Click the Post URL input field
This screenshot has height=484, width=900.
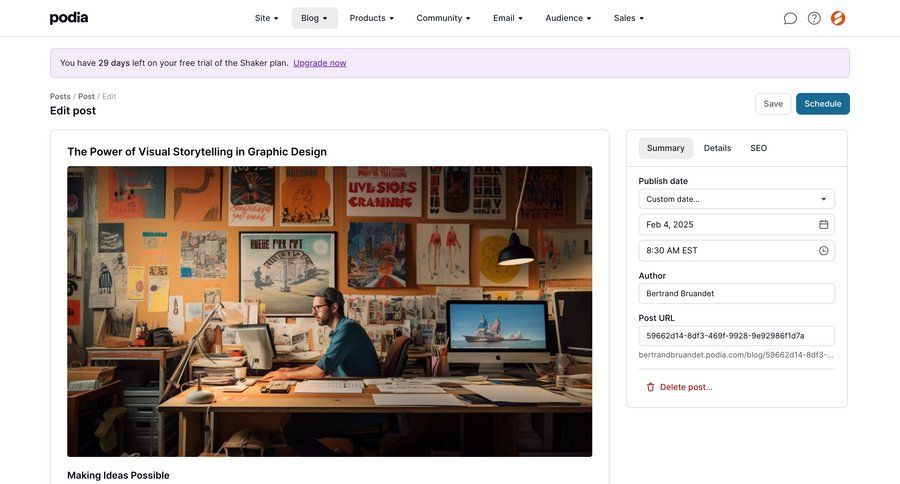pos(736,336)
